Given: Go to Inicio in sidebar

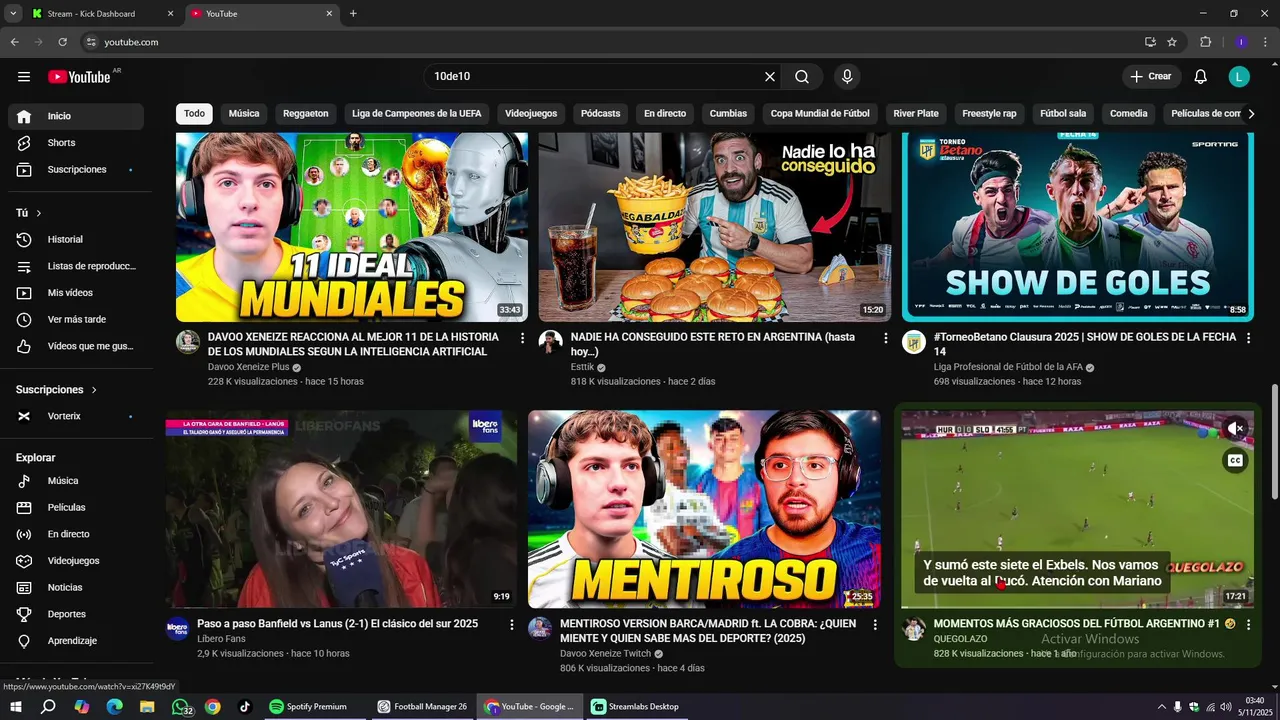Looking at the screenshot, I should [76, 116].
